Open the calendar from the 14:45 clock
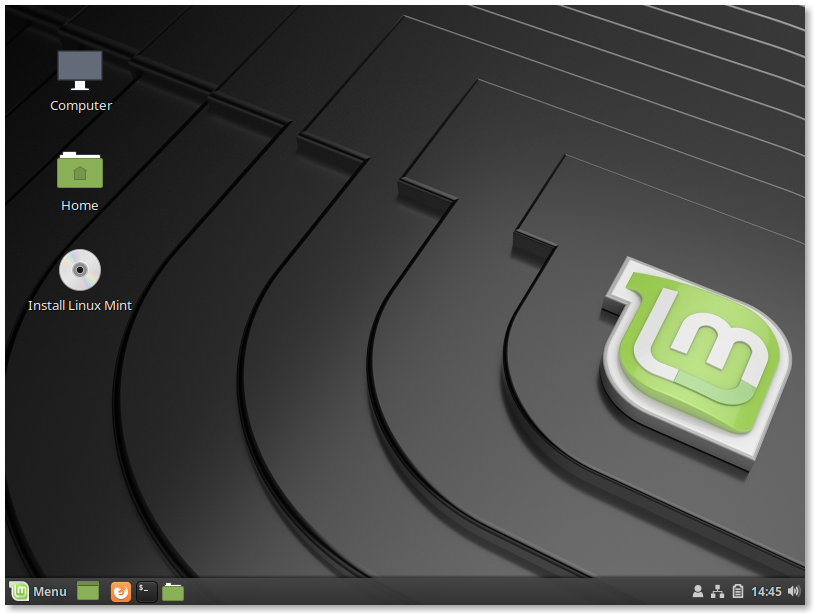This screenshot has width=814, height=614. pyautogui.click(x=766, y=592)
